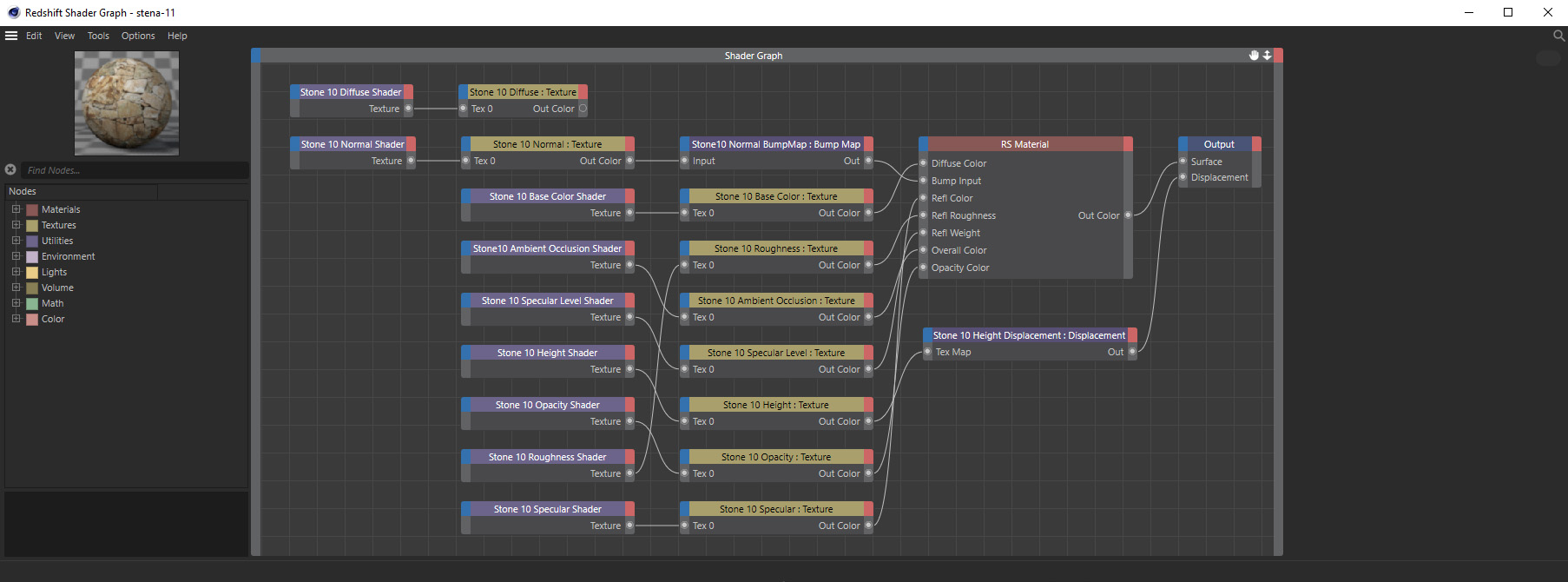The height and width of the screenshot is (582, 1568).
Task: Click the vertical arrows icon in Shader Graph header
Action: click(1267, 56)
